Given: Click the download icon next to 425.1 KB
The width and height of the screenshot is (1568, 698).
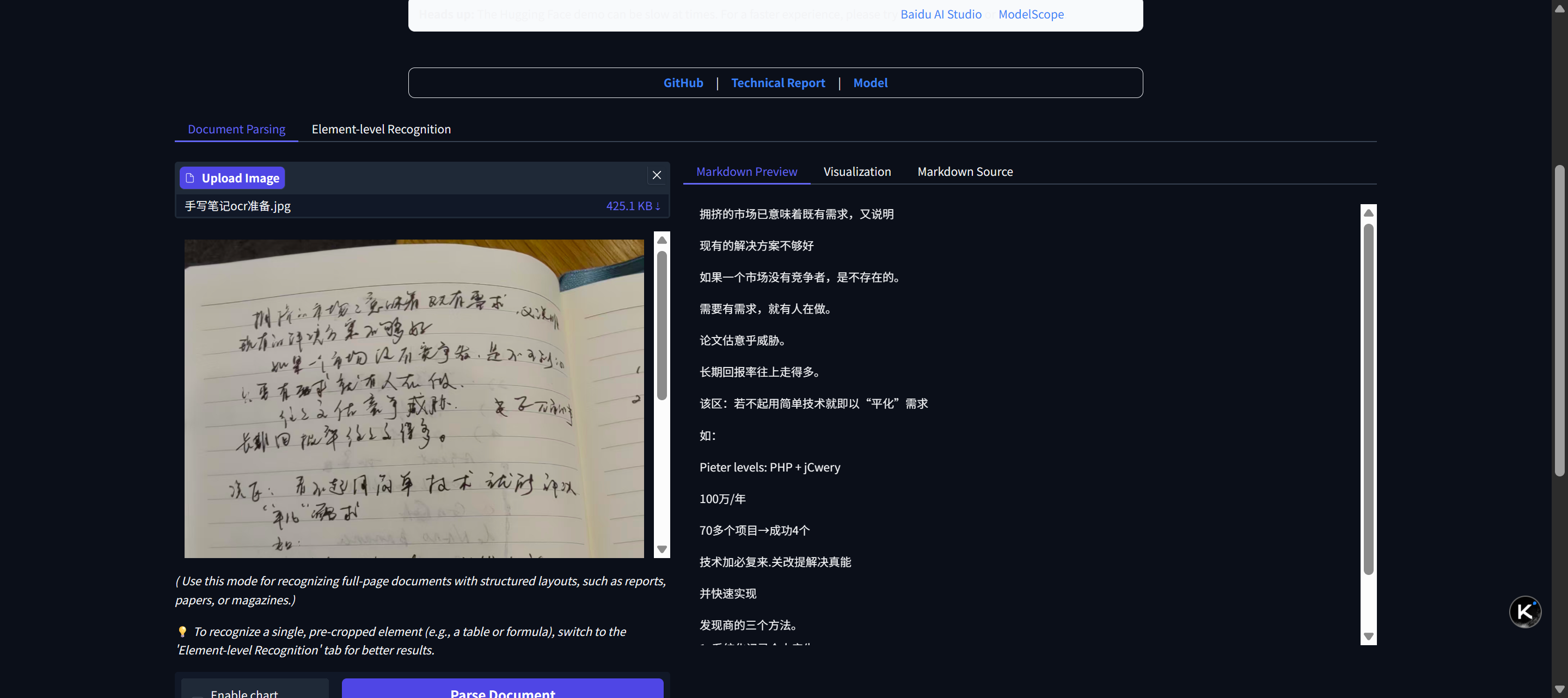Looking at the screenshot, I should [x=659, y=206].
